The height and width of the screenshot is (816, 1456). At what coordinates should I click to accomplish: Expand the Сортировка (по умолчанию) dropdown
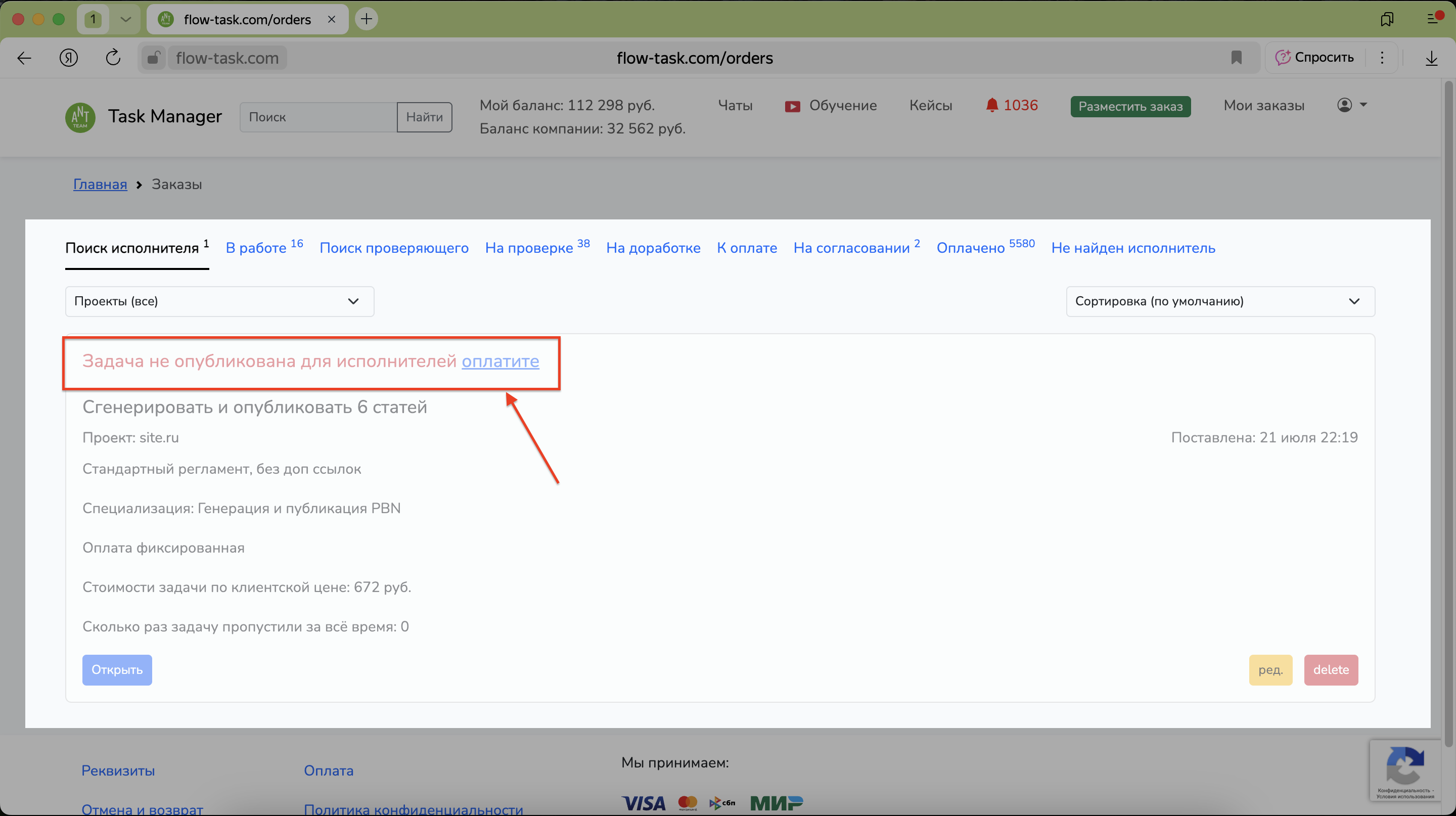(x=1220, y=301)
